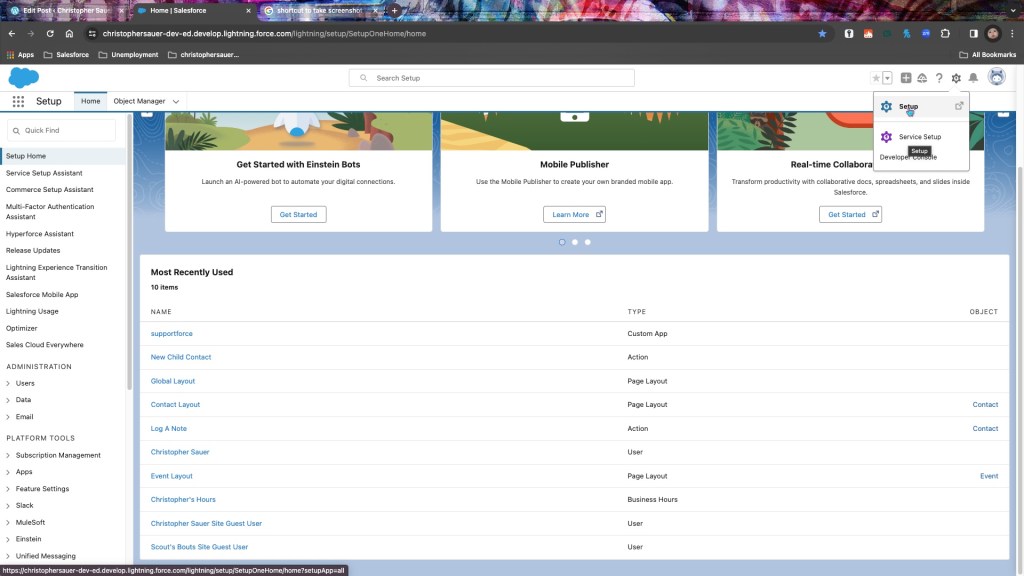1024x576 pixels.
Task: Open the Help question mark icon
Action: coord(939,78)
